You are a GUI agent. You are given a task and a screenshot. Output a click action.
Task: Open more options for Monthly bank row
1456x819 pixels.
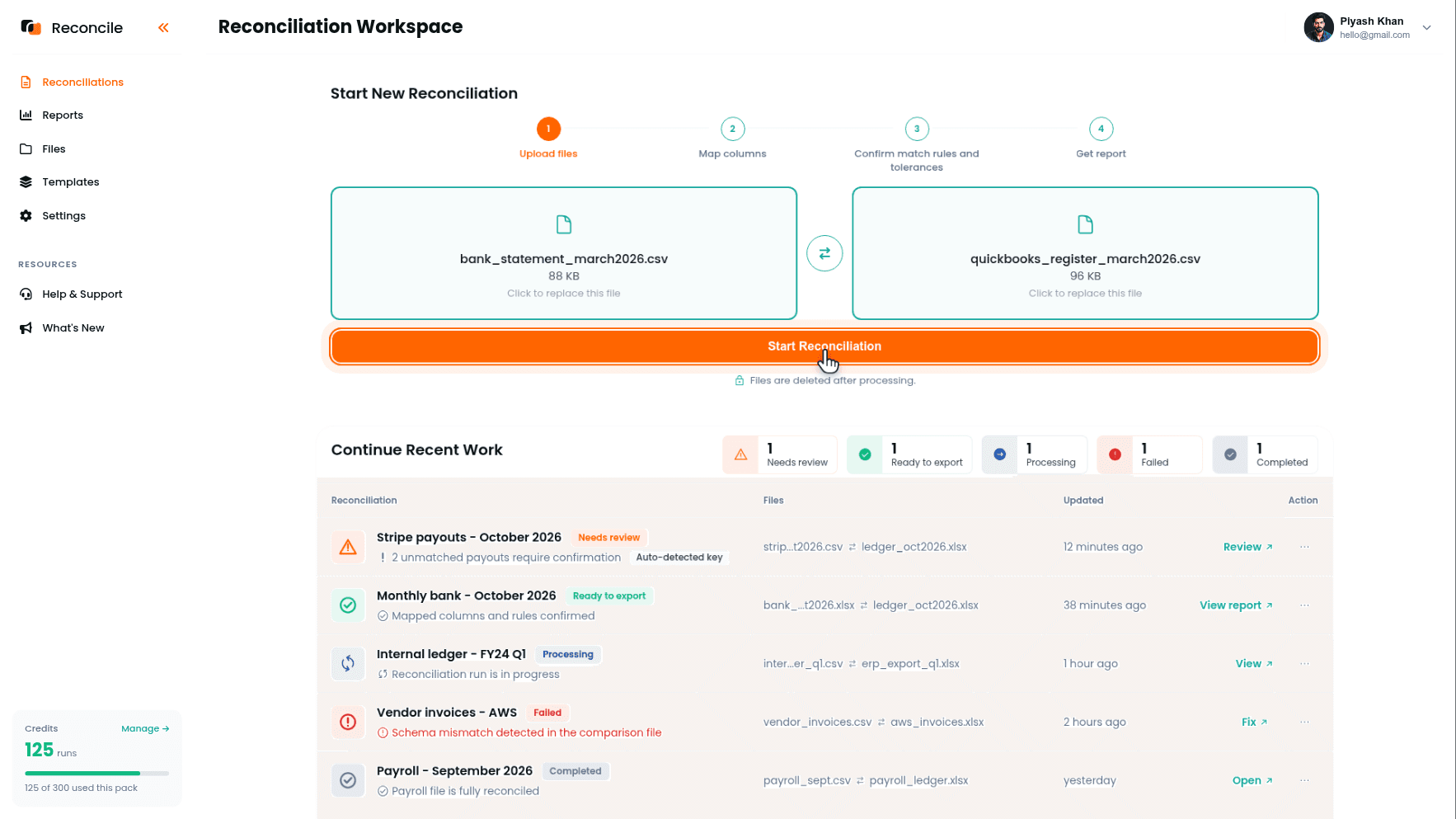coord(1304,605)
